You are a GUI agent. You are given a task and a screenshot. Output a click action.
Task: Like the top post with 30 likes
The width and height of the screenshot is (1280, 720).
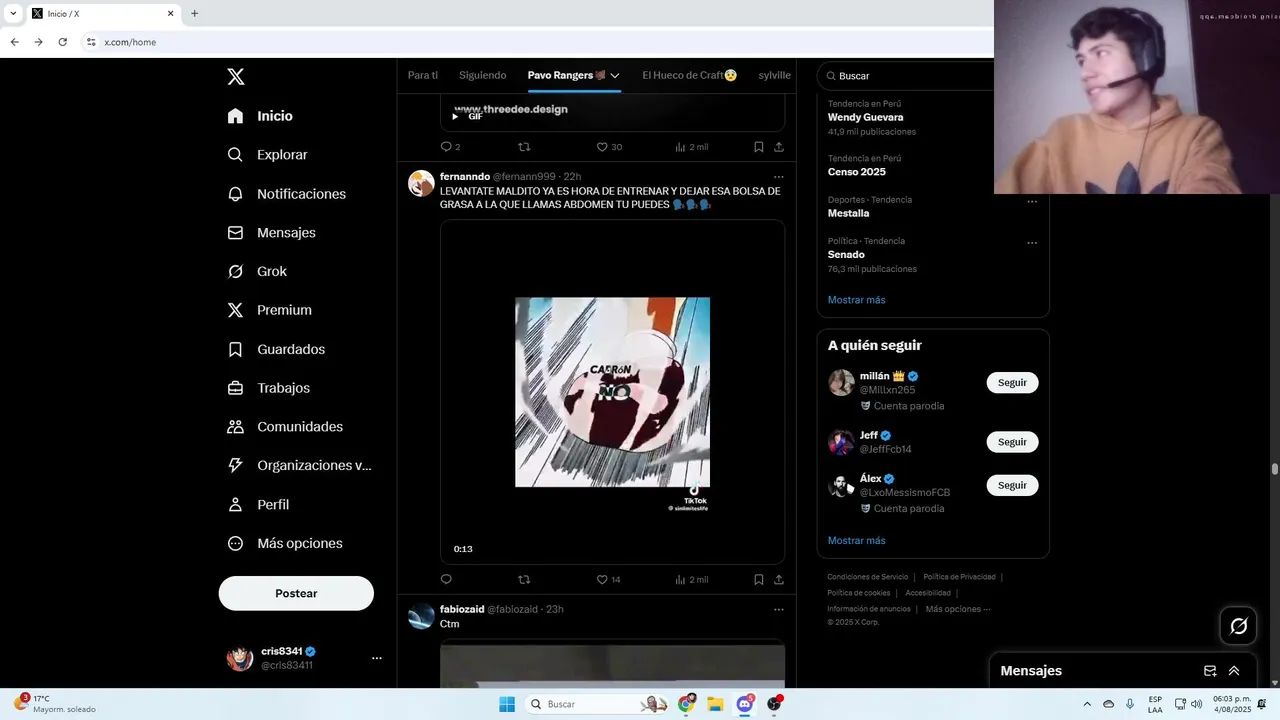click(x=609, y=147)
